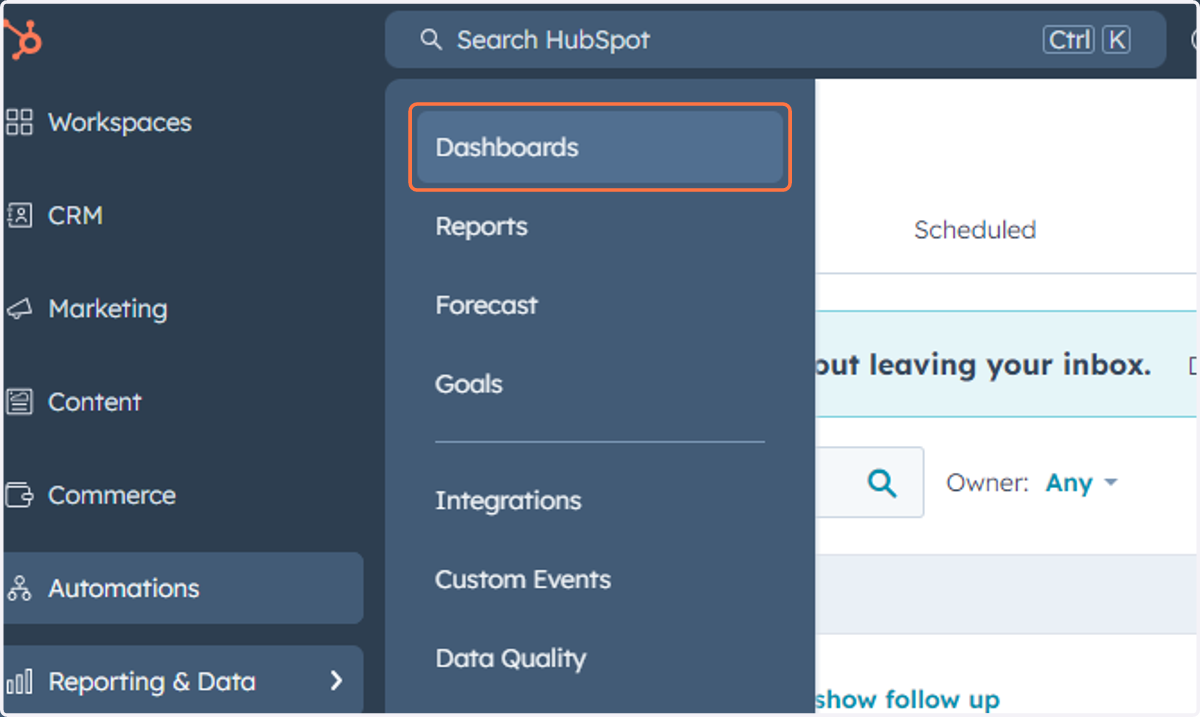1200x717 pixels.
Task: Select Goals in the submenu
Action: (469, 384)
